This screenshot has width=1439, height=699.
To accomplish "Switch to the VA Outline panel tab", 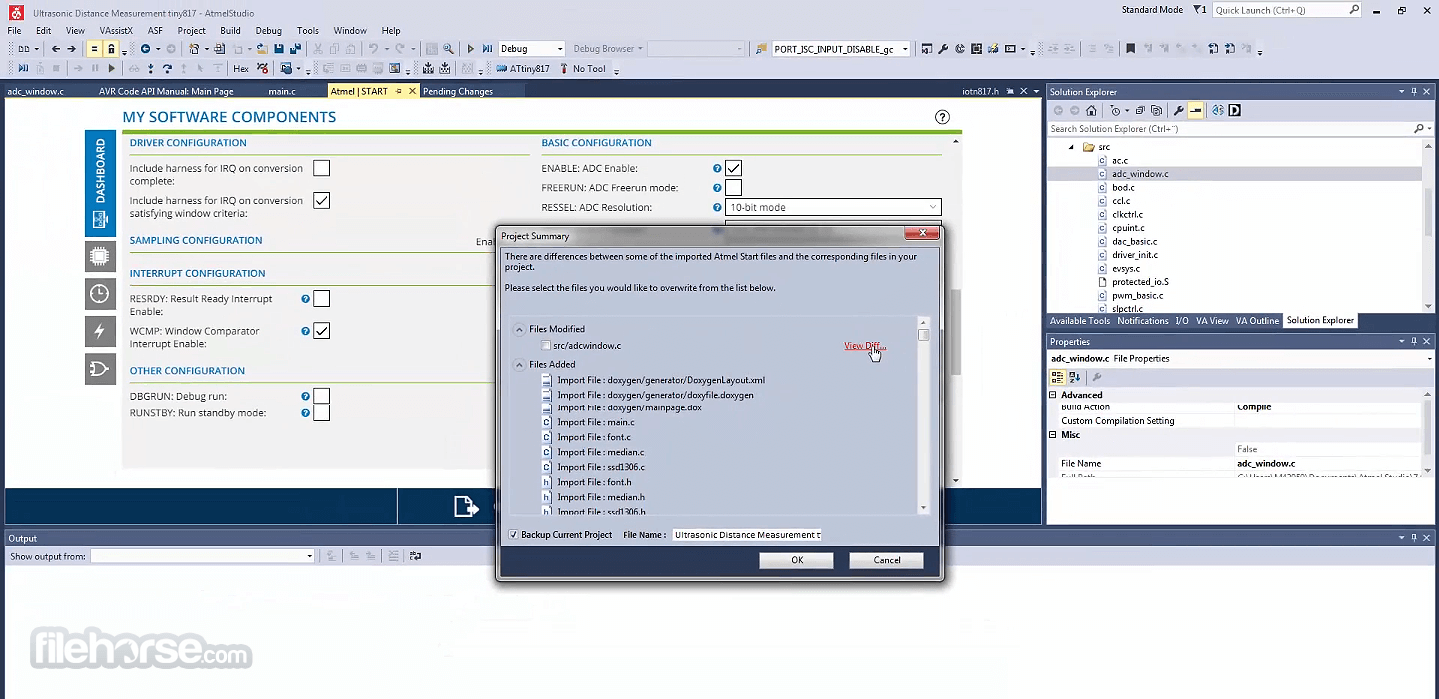I will click(1257, 321).
